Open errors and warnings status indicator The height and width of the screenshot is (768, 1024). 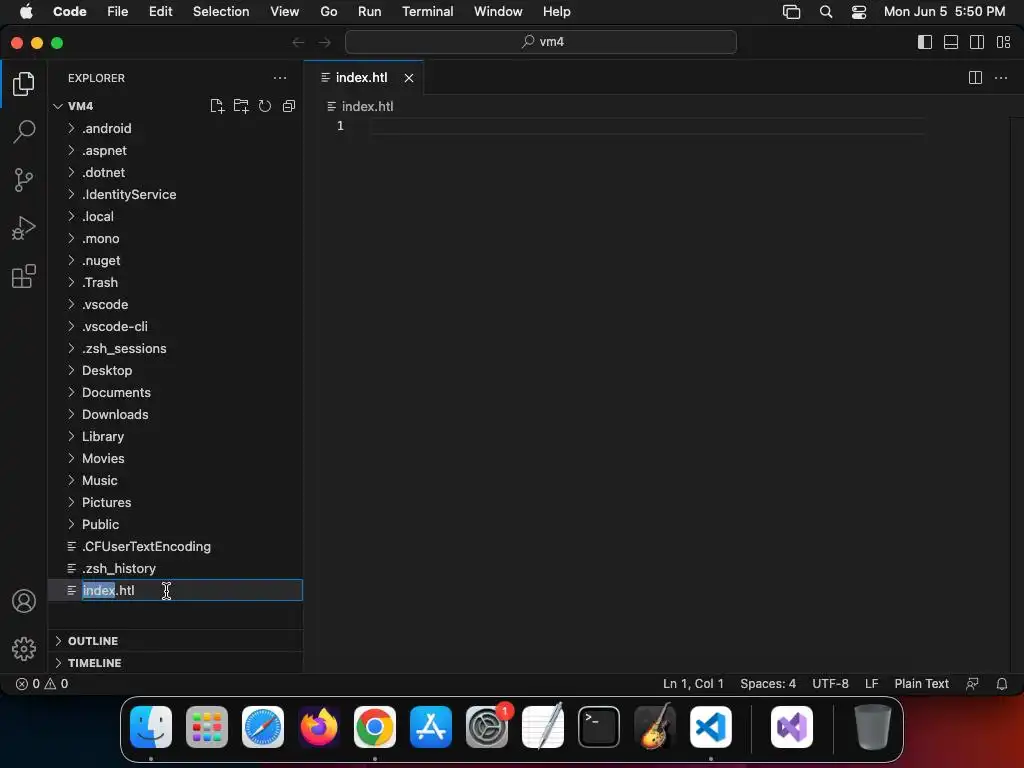(42, 684)
